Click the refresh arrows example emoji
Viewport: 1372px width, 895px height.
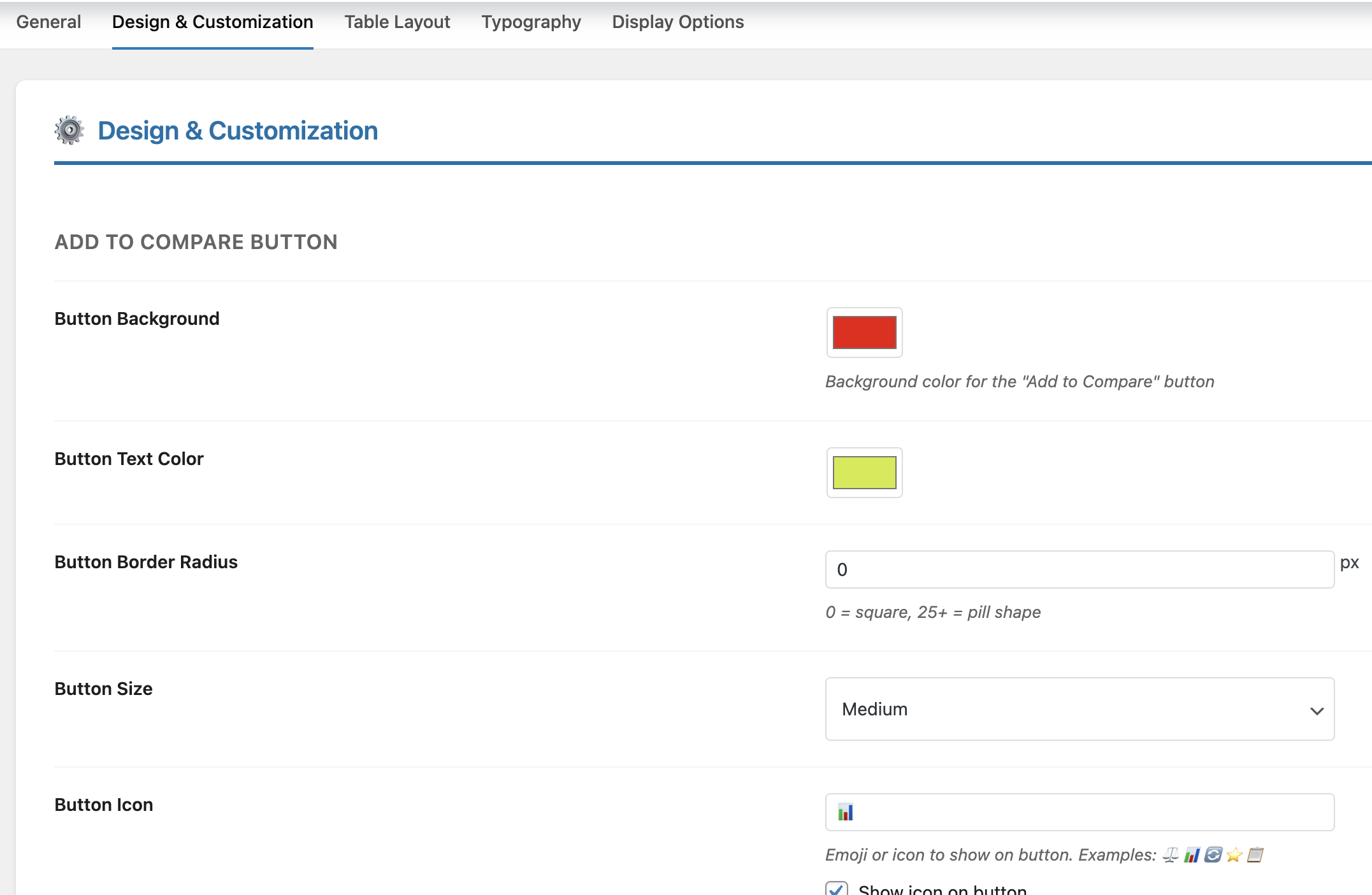click(x=1213, y=855)
